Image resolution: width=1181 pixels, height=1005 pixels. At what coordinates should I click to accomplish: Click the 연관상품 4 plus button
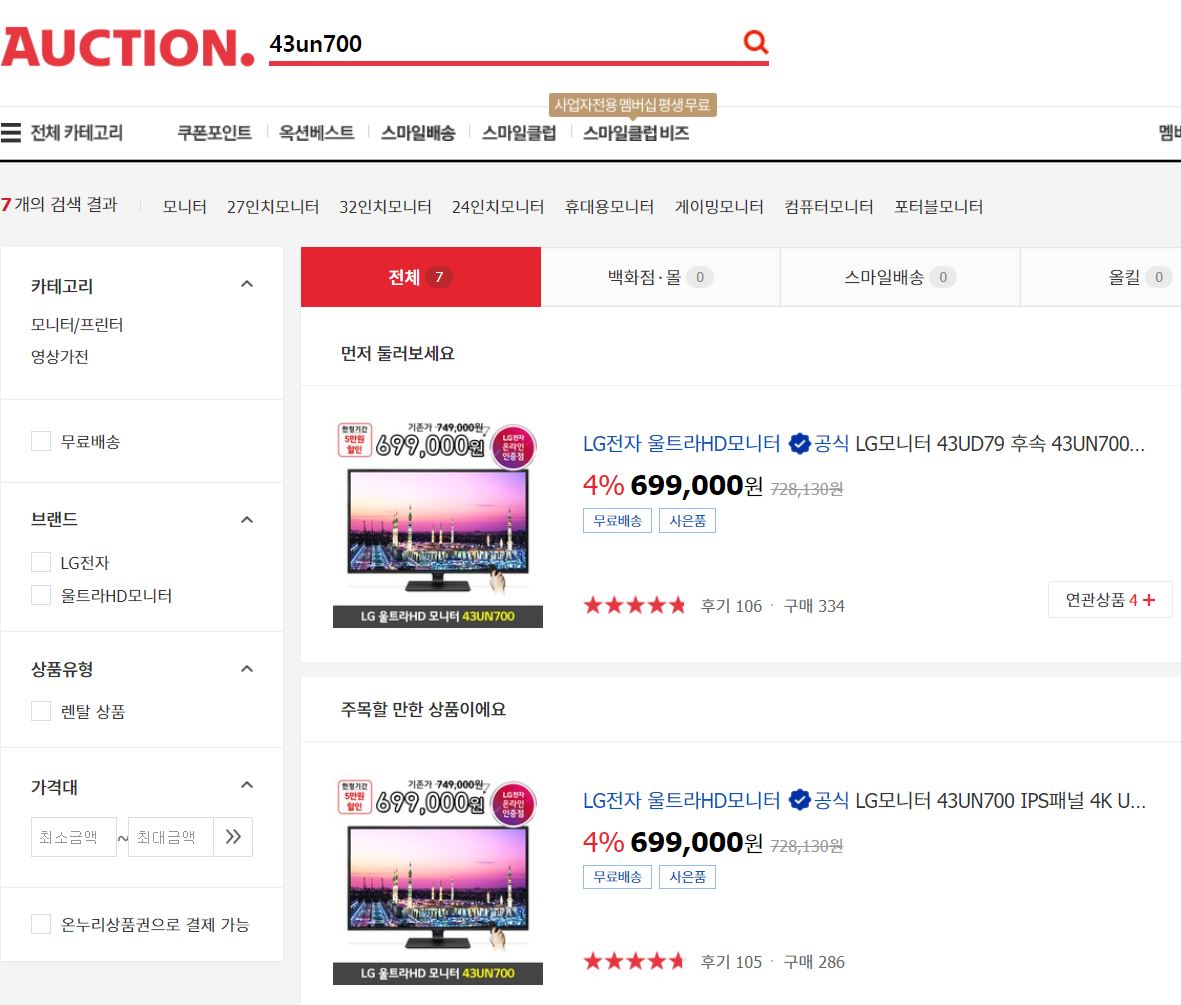[x=1110, y=600]
